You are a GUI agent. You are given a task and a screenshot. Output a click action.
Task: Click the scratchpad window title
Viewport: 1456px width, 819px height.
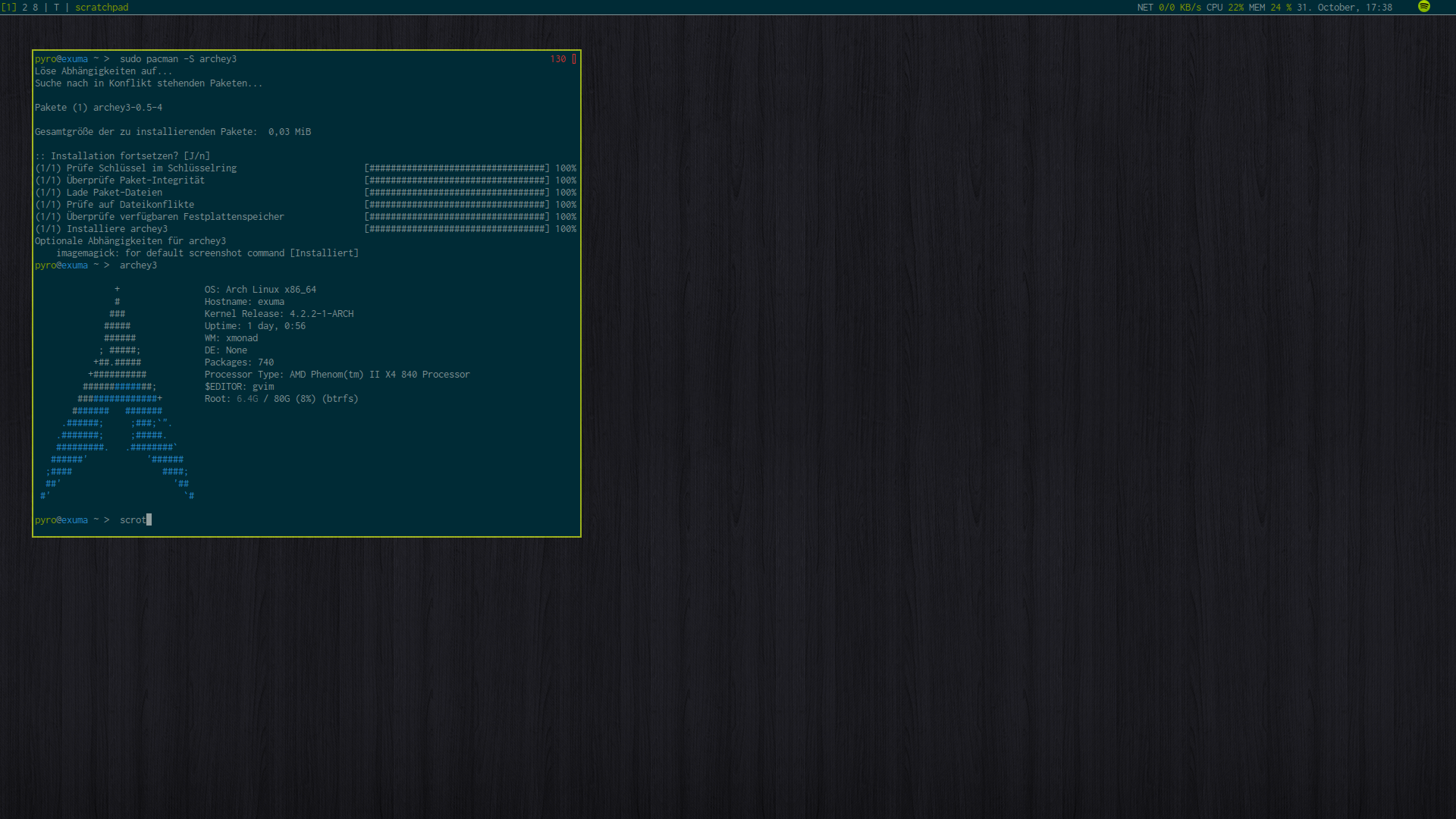click(102, 8)
